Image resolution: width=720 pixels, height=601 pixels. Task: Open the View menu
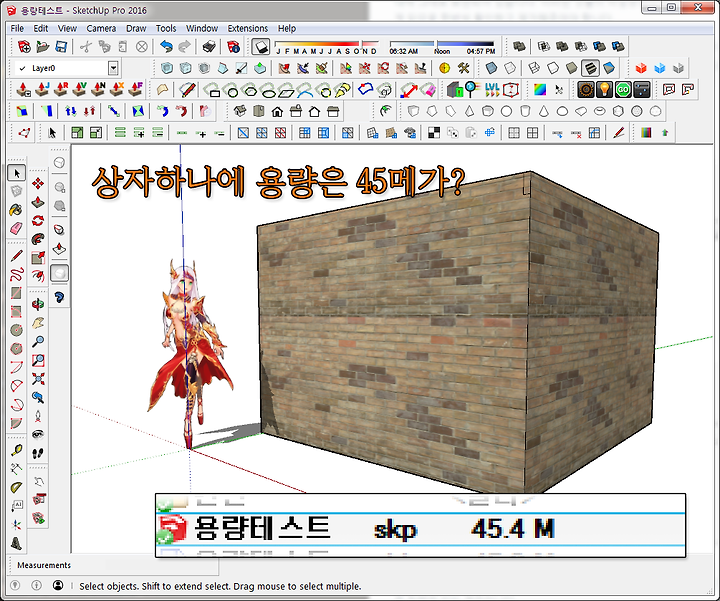click(67, 28)
